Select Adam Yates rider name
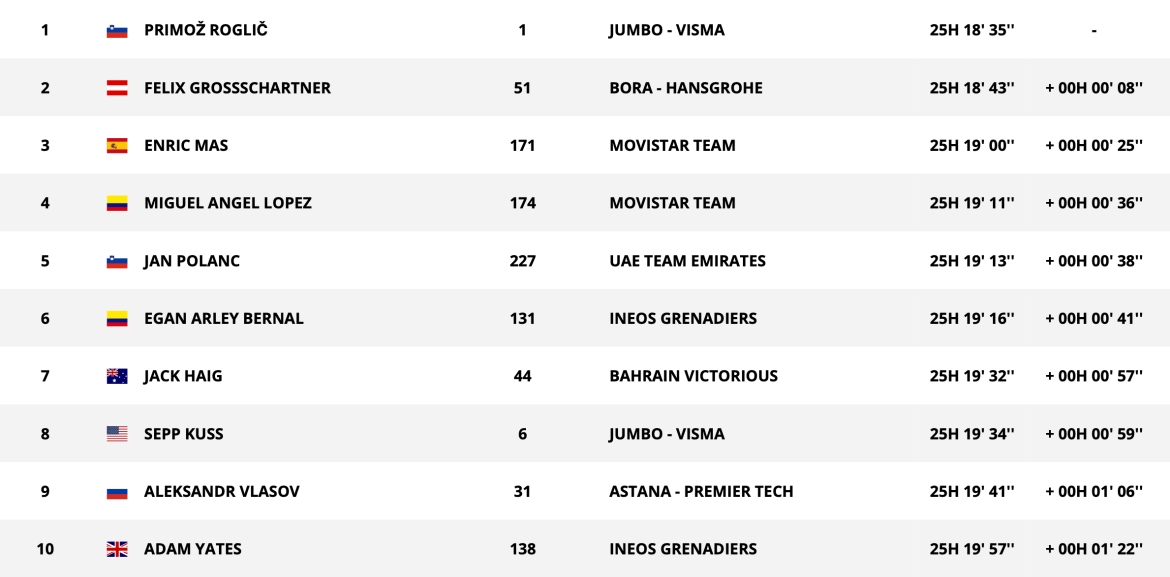The height and width of the screenshot is (577, 1170). pos(192,549)
